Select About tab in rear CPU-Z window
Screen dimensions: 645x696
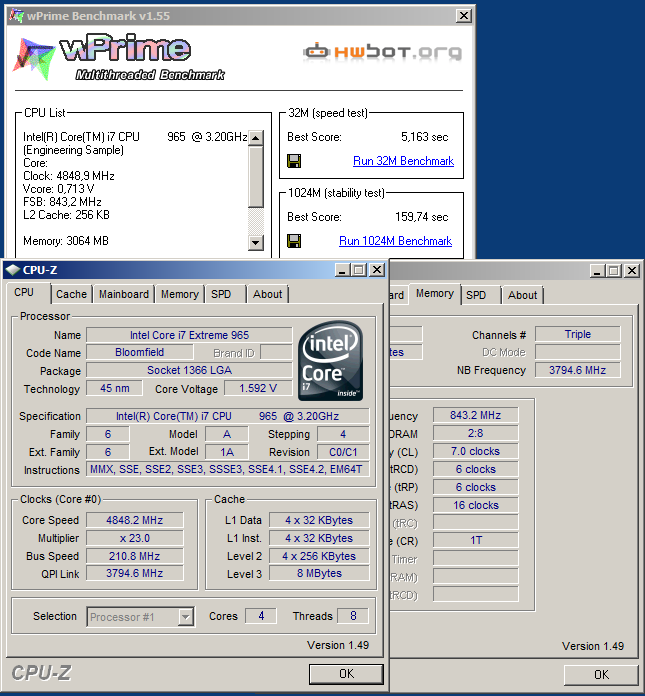522,295
